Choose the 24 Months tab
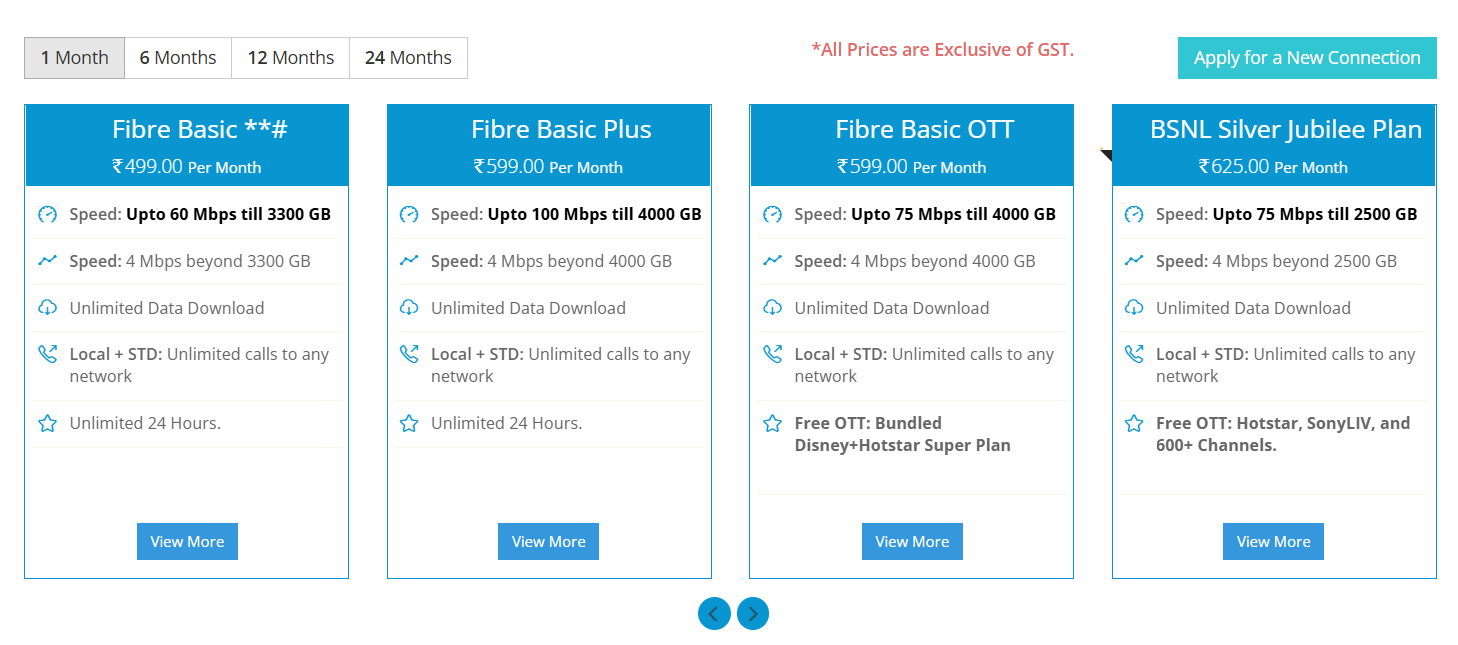The height and width of the screenshot is (645, 1458). click(x=408, y=58)
